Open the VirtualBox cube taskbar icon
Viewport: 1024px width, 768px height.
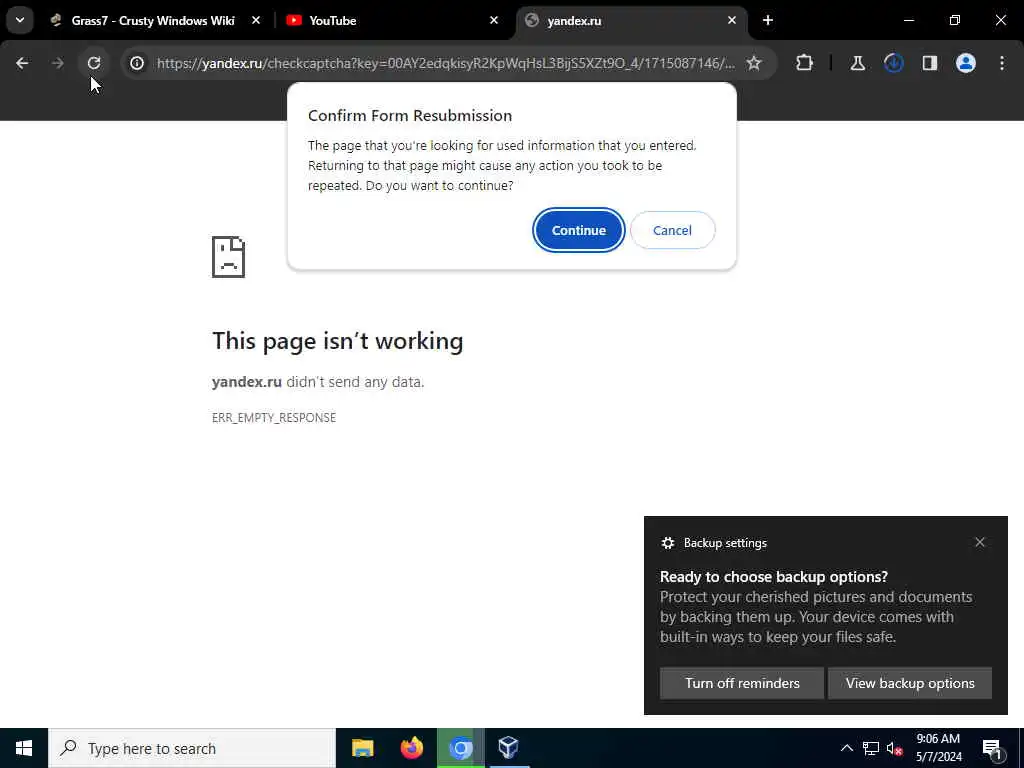pyautogui.click(x=508, y=748)
